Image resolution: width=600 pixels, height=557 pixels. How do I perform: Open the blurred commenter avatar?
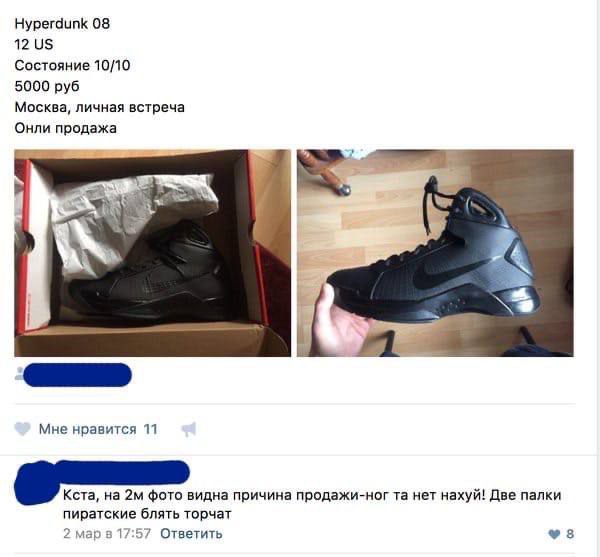coord(36,484)
